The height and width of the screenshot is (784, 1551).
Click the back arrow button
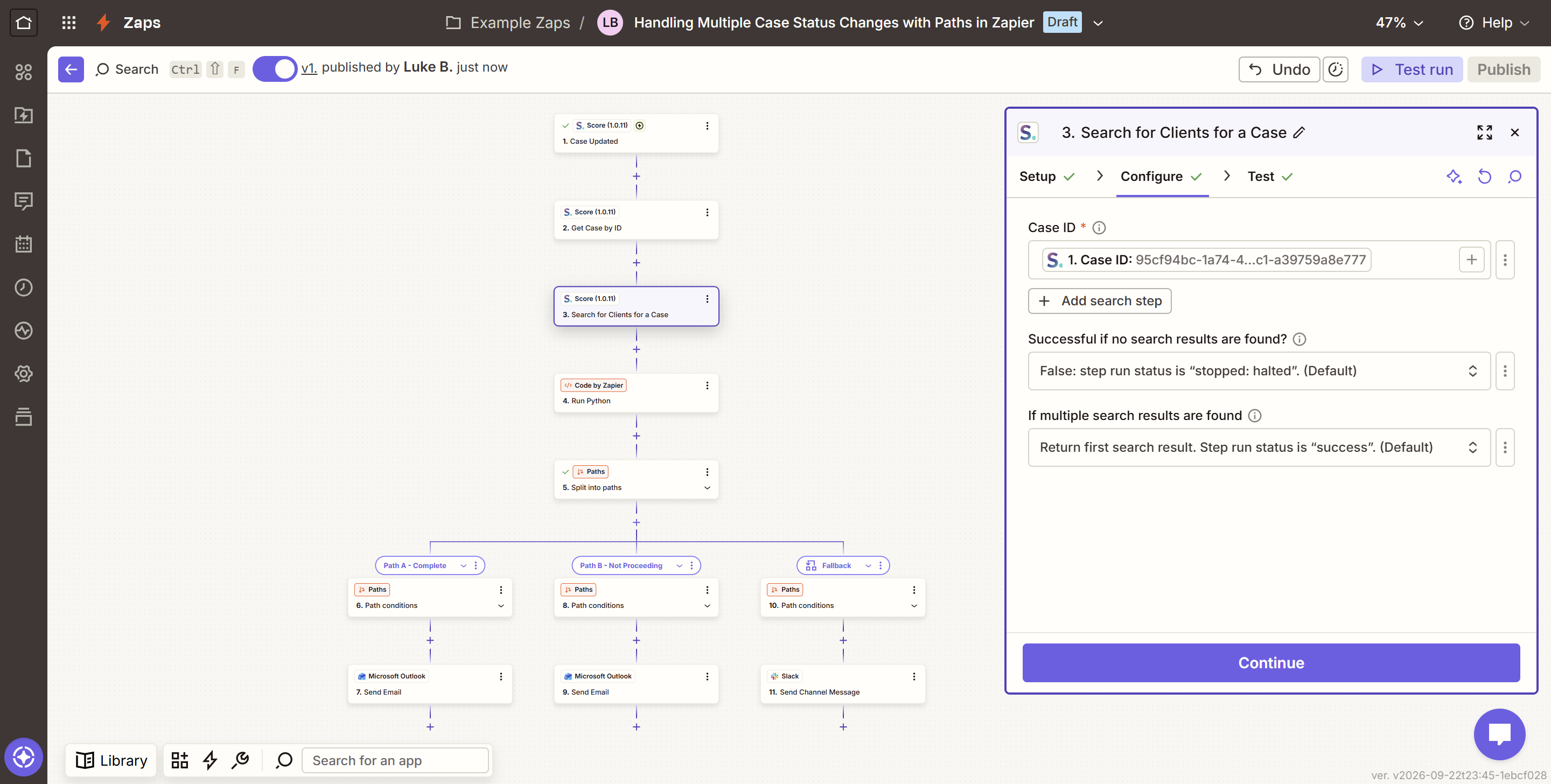point(71,69)
